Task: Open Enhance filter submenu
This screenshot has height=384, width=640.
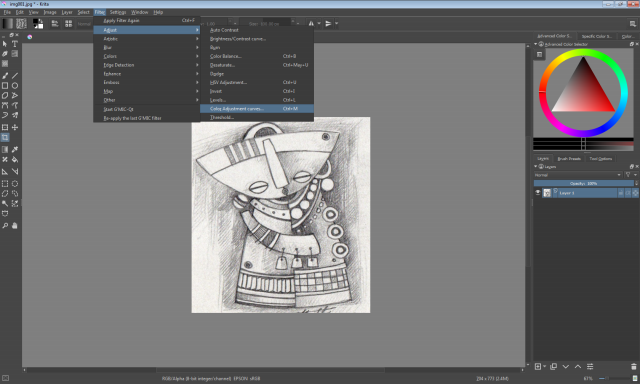Action: 147,74
